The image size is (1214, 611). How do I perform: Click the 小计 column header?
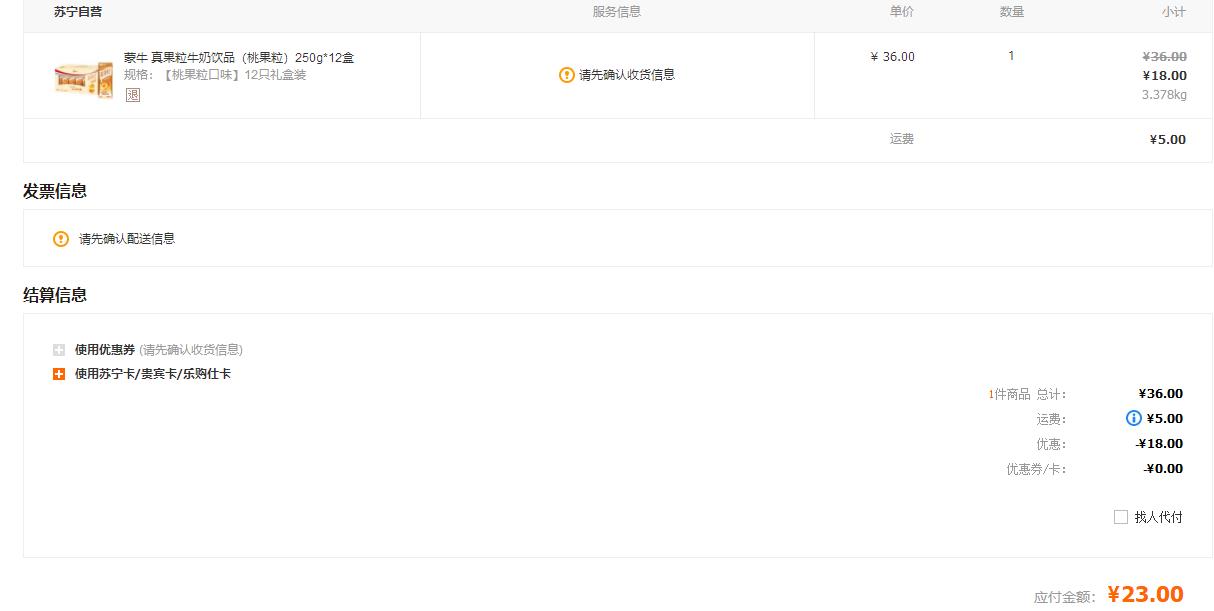[1174, 12]
